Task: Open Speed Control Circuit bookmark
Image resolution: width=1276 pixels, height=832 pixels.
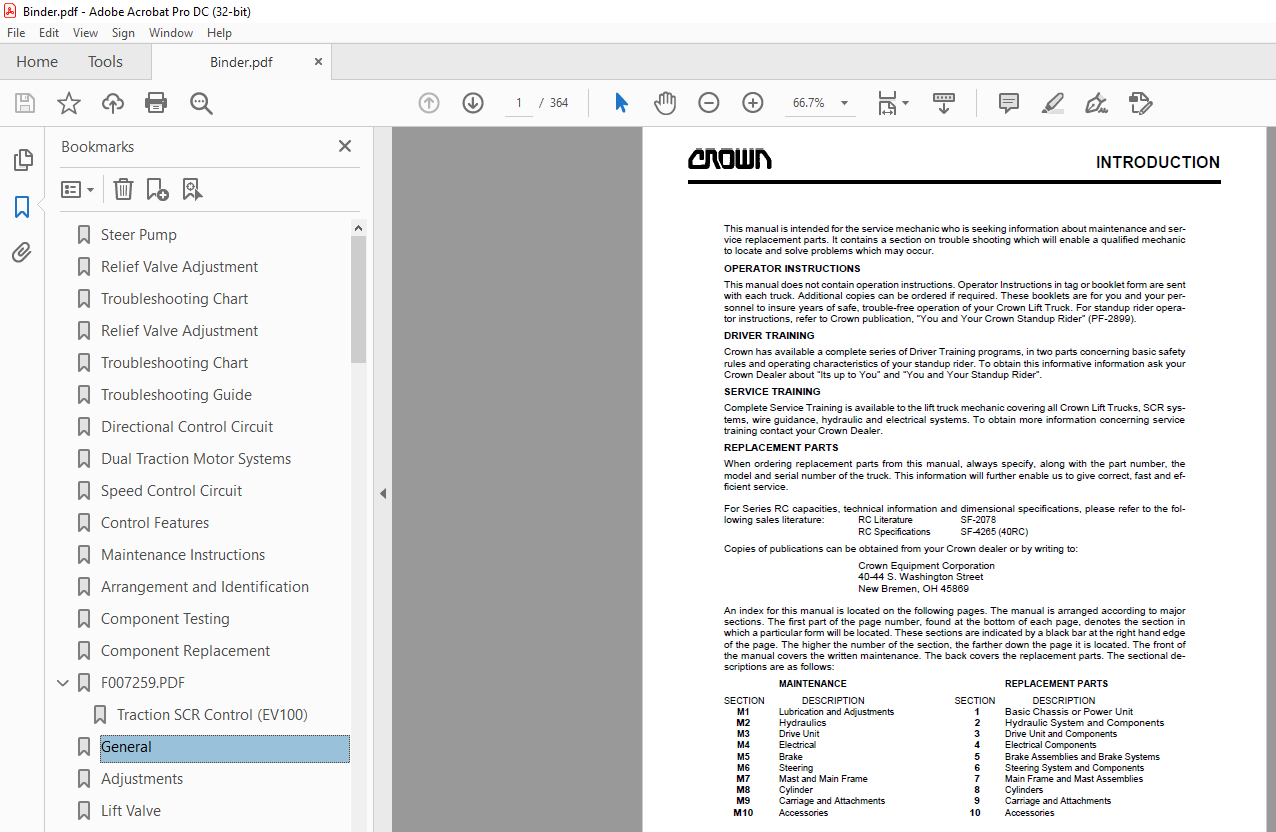Action: coord(172,491)
